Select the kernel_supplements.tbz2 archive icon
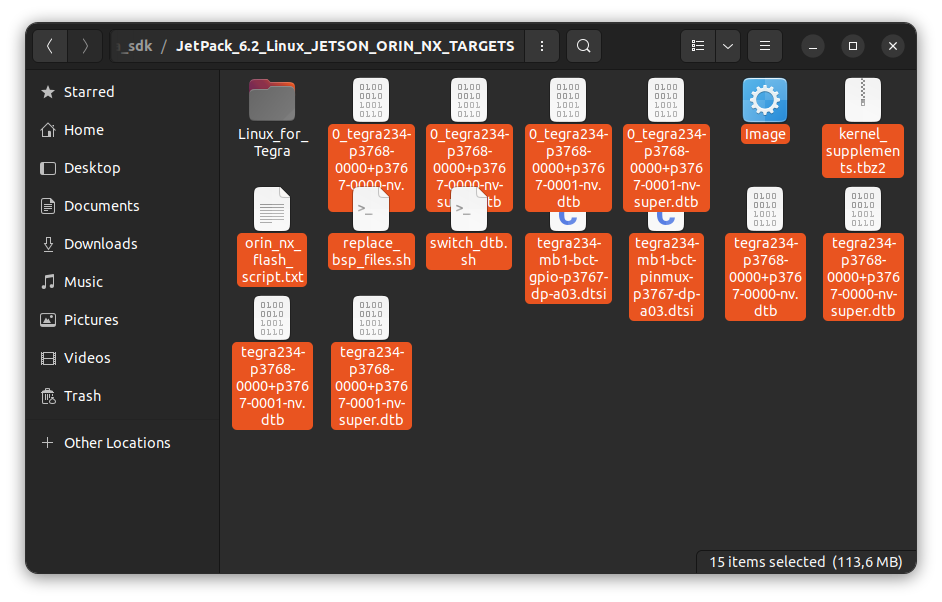942x602 pixels. (863, 100)
